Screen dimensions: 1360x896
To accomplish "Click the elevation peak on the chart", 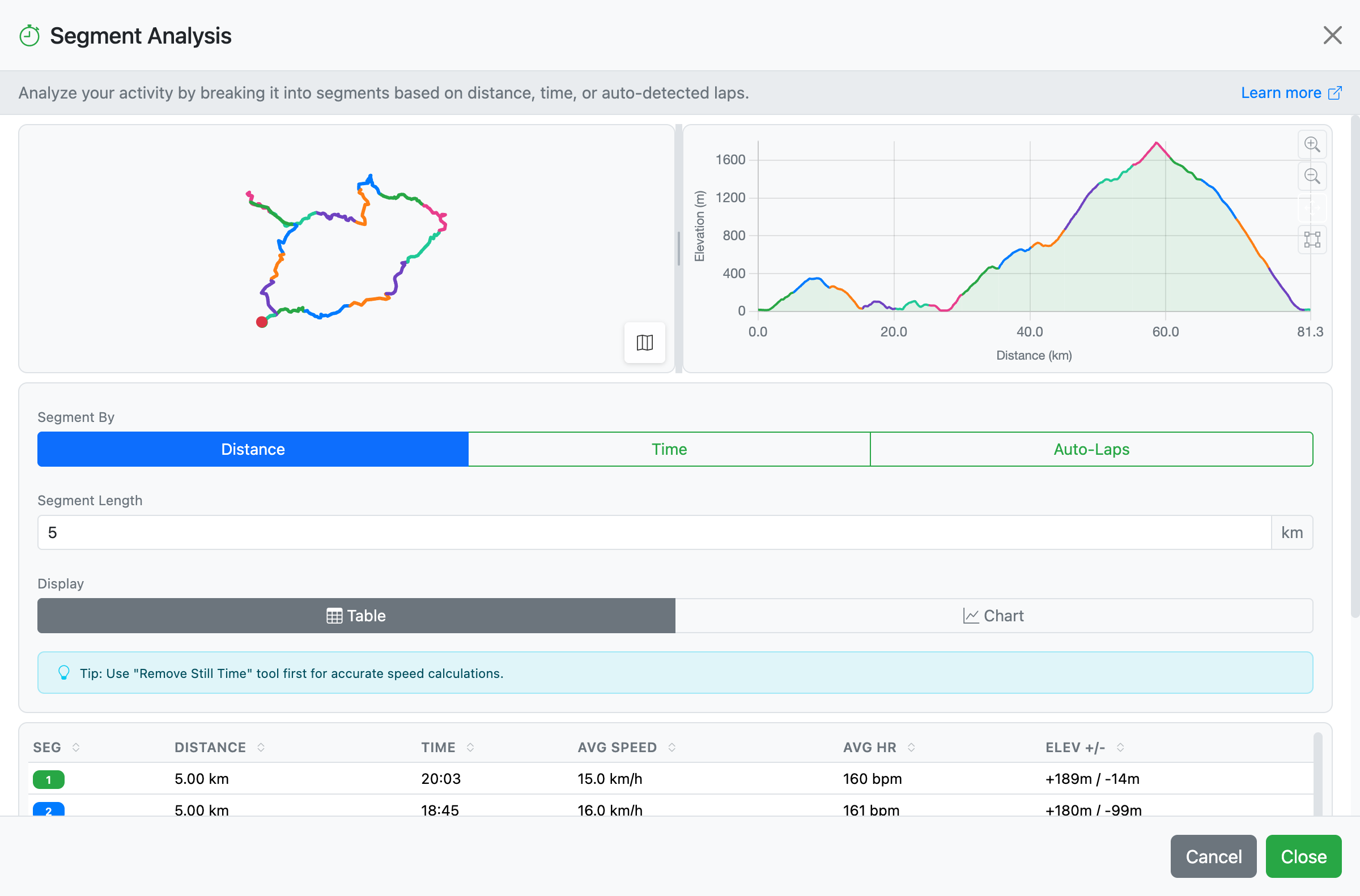I will point(1157,143).
